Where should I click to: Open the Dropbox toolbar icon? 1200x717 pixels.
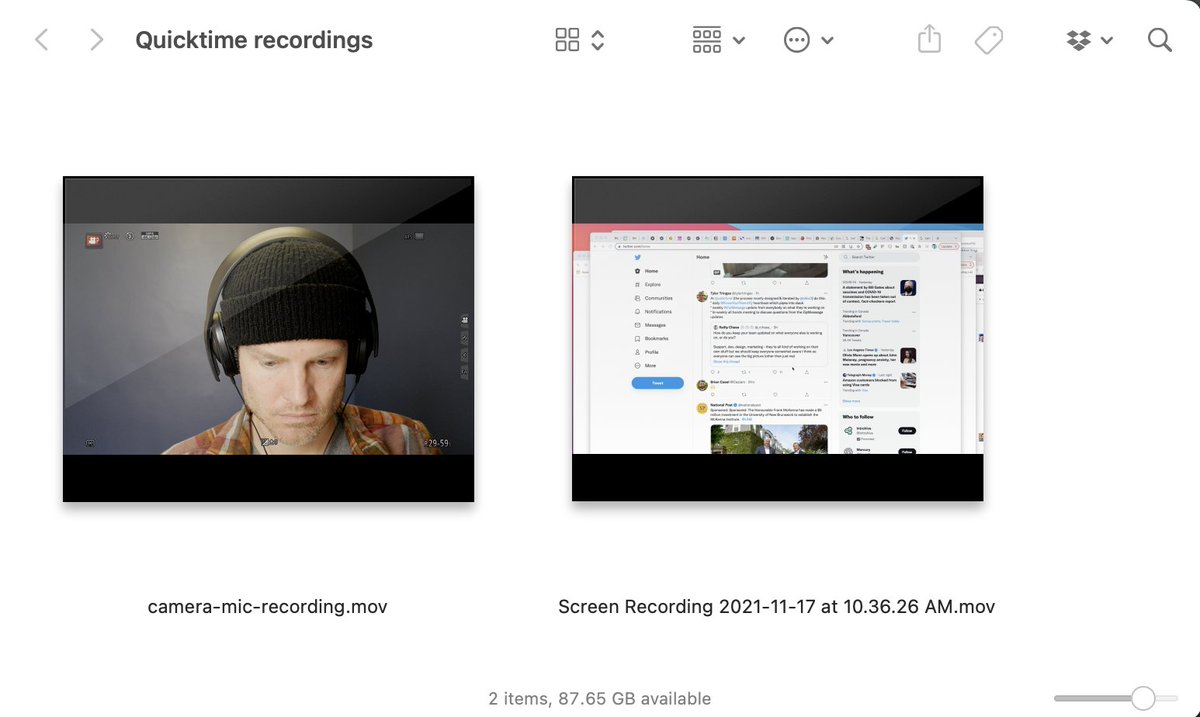(1078, 40)
